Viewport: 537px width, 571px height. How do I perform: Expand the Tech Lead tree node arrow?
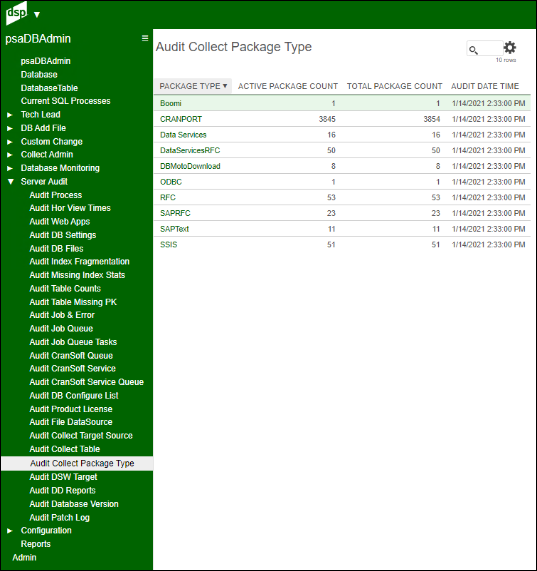click(x=10, y=115)
